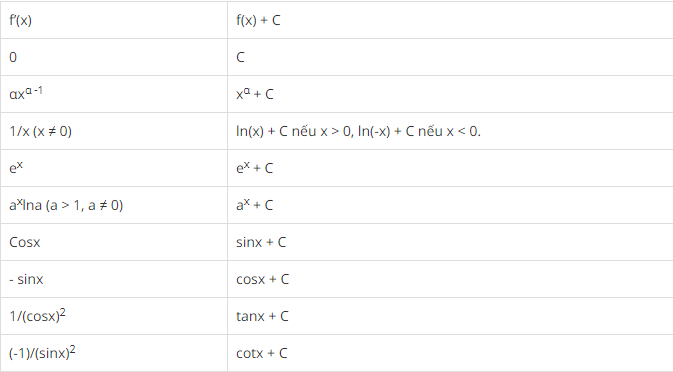Select the cotx + C cell
Screen dimensions: 673x372
click(450, 353)
